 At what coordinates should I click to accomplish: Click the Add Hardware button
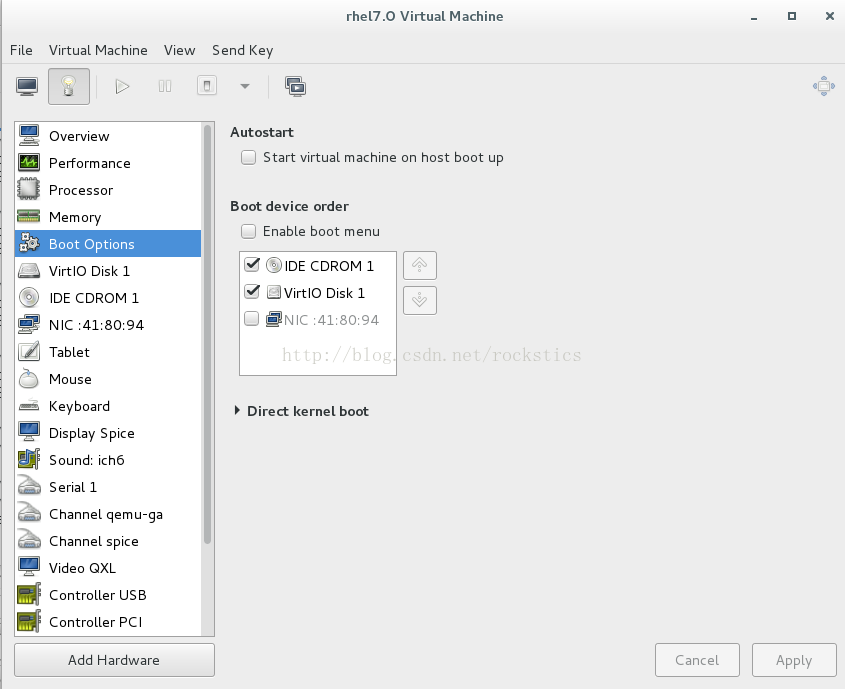(x=114, y=660)
